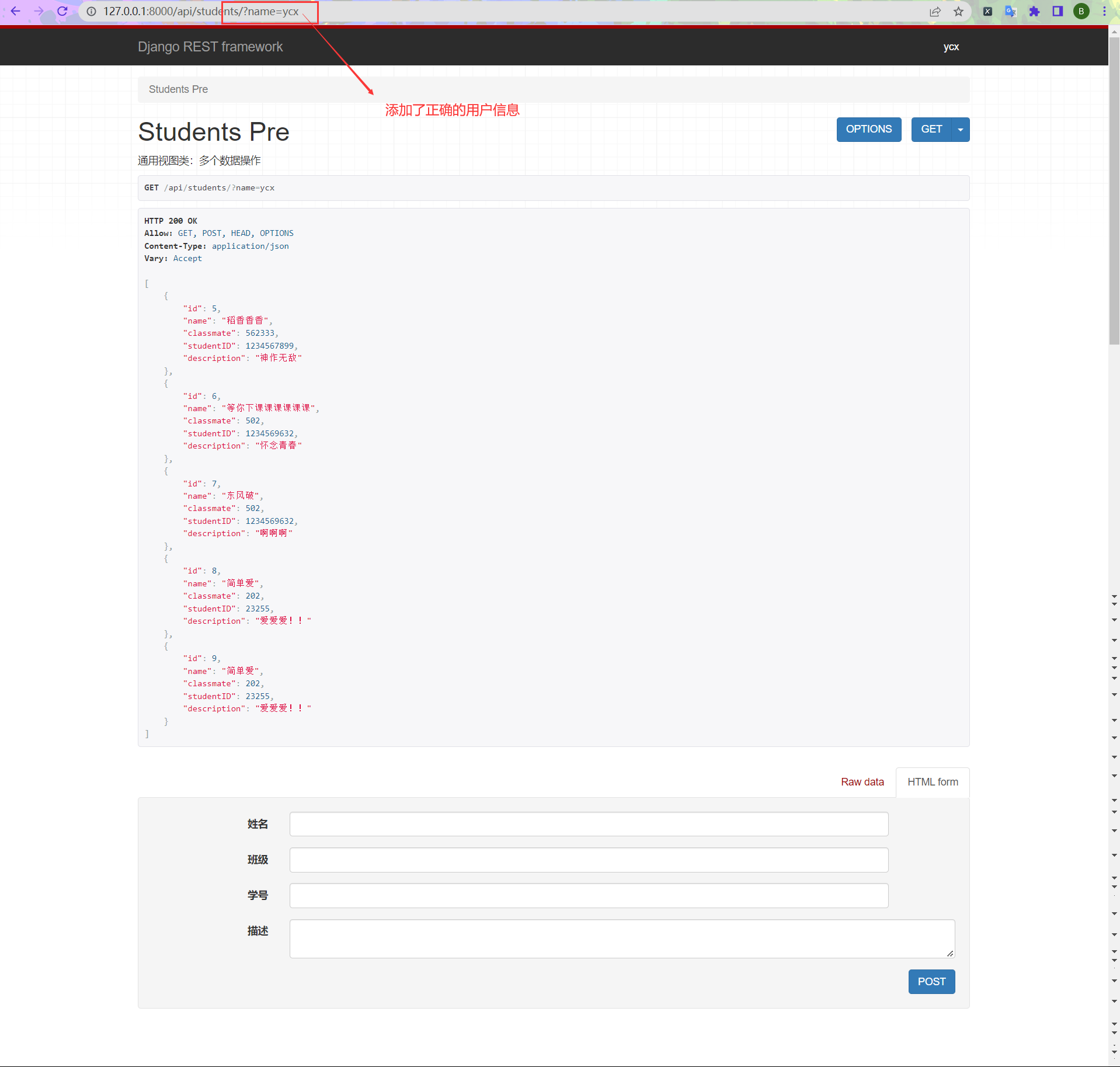The height and width of the screenshot is (1067, 1120).
Task: Open Django REST framework home link
Action: (x=210, y=47)
